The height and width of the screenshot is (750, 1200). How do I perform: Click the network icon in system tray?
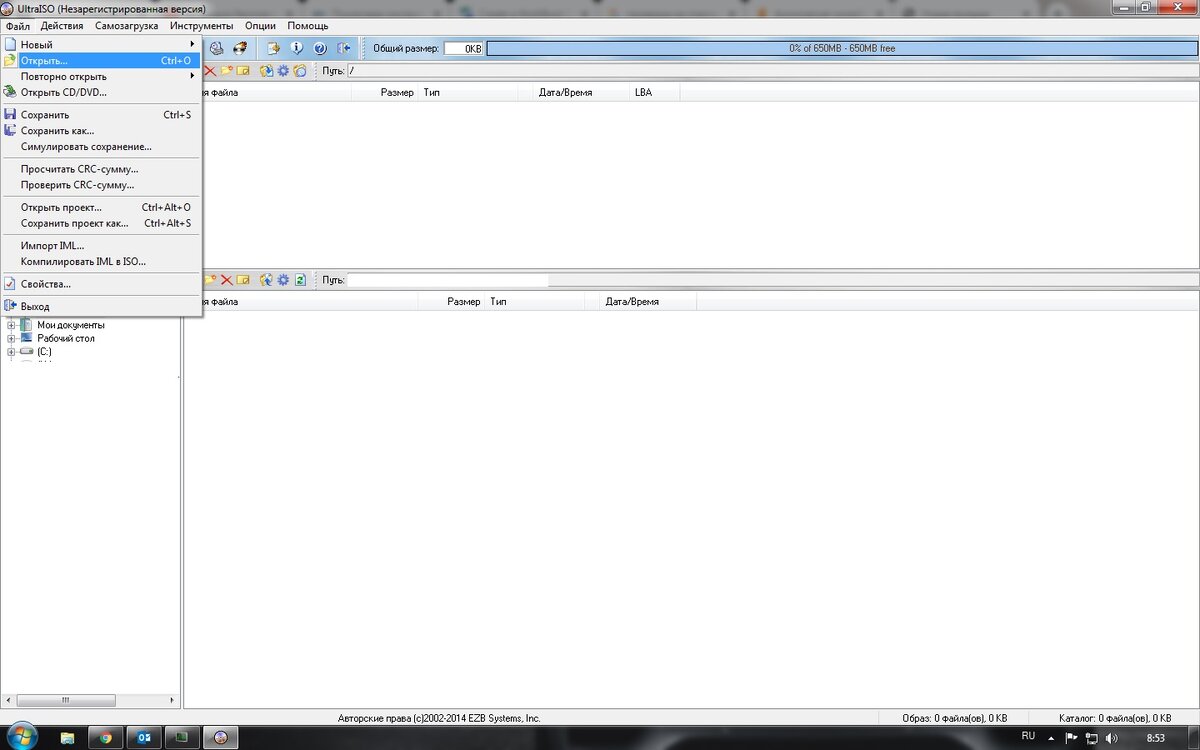[x=1092, y=738]
